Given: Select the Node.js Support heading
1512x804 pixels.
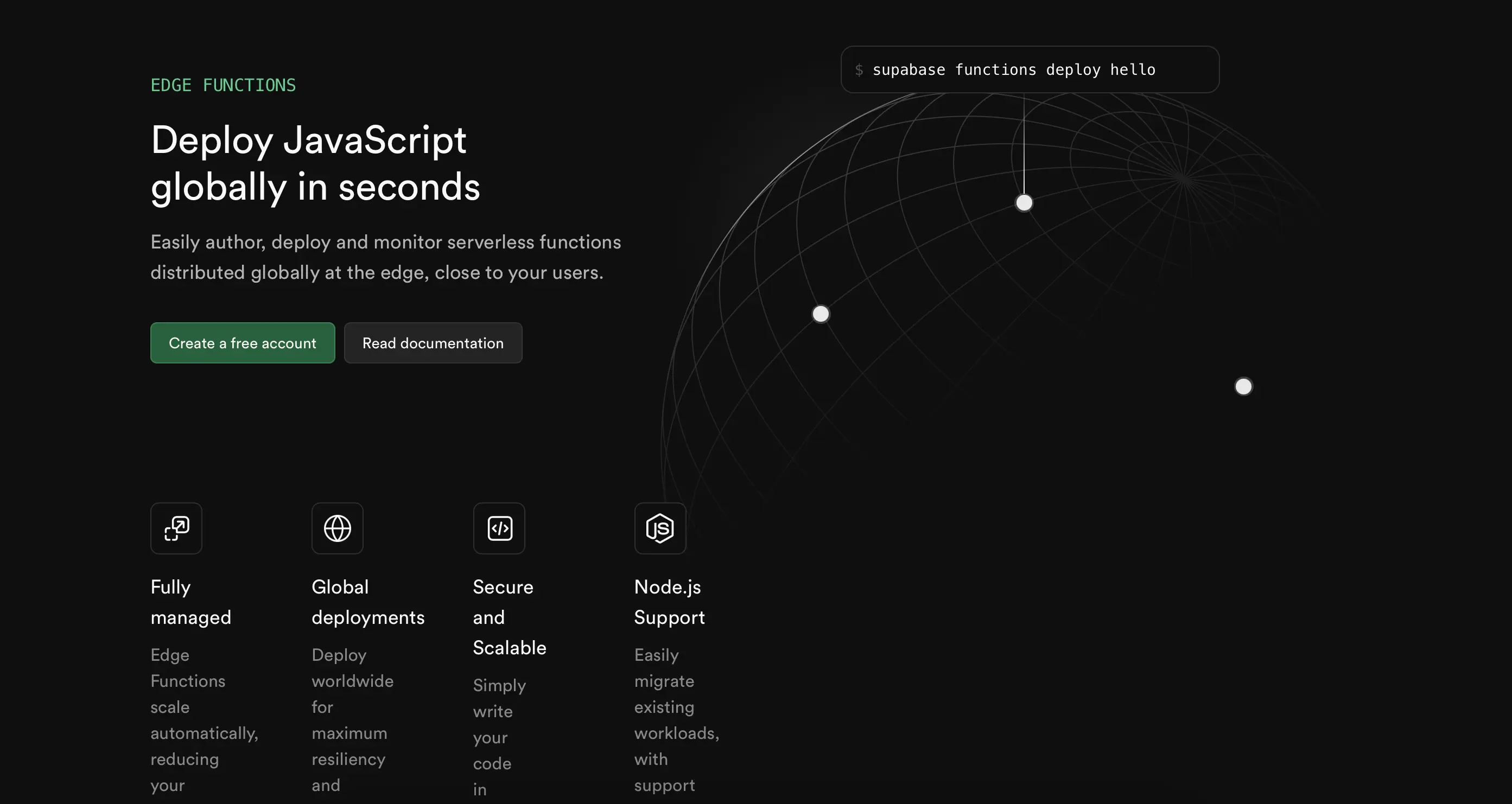Looking at the screenshot, I should click(669, 602).
